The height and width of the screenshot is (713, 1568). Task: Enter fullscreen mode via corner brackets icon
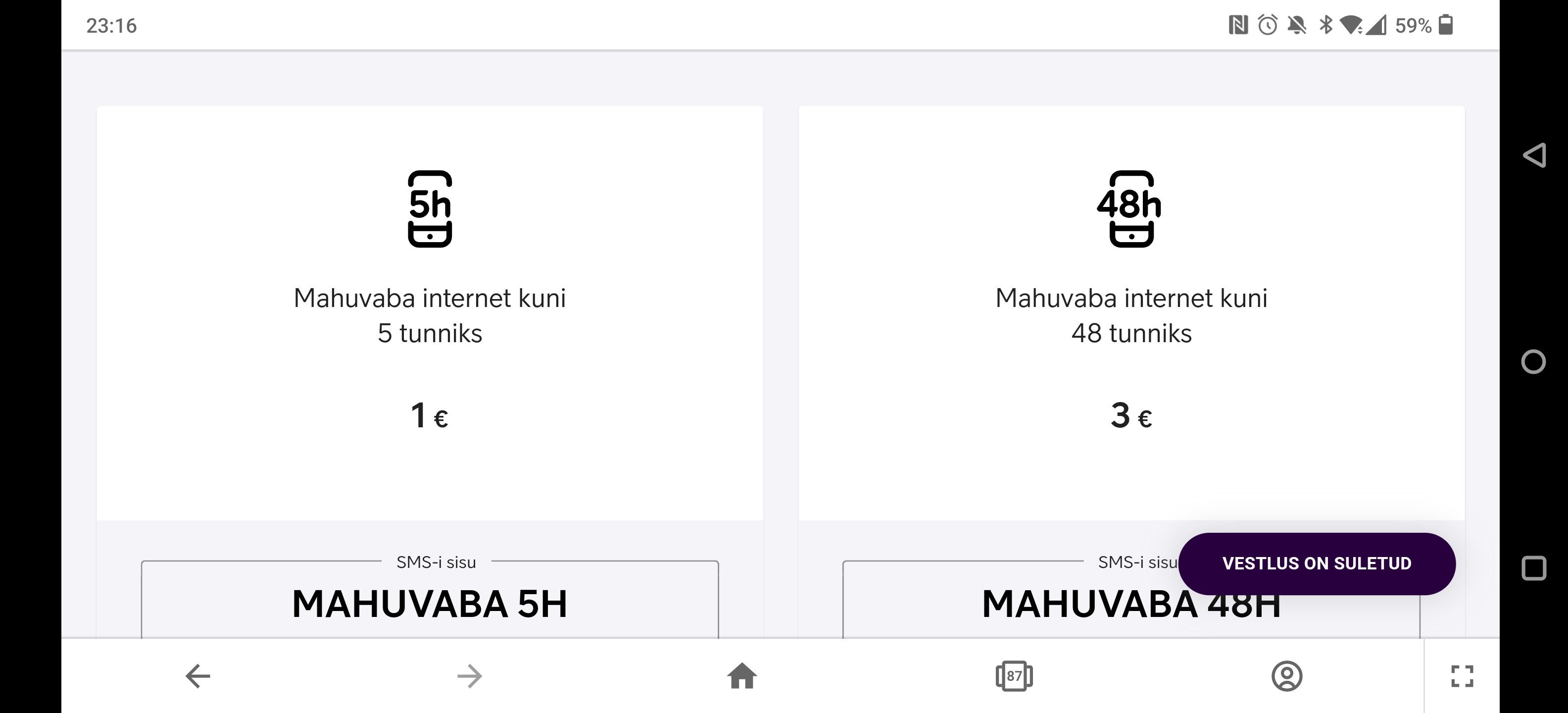click(1462, 676)
